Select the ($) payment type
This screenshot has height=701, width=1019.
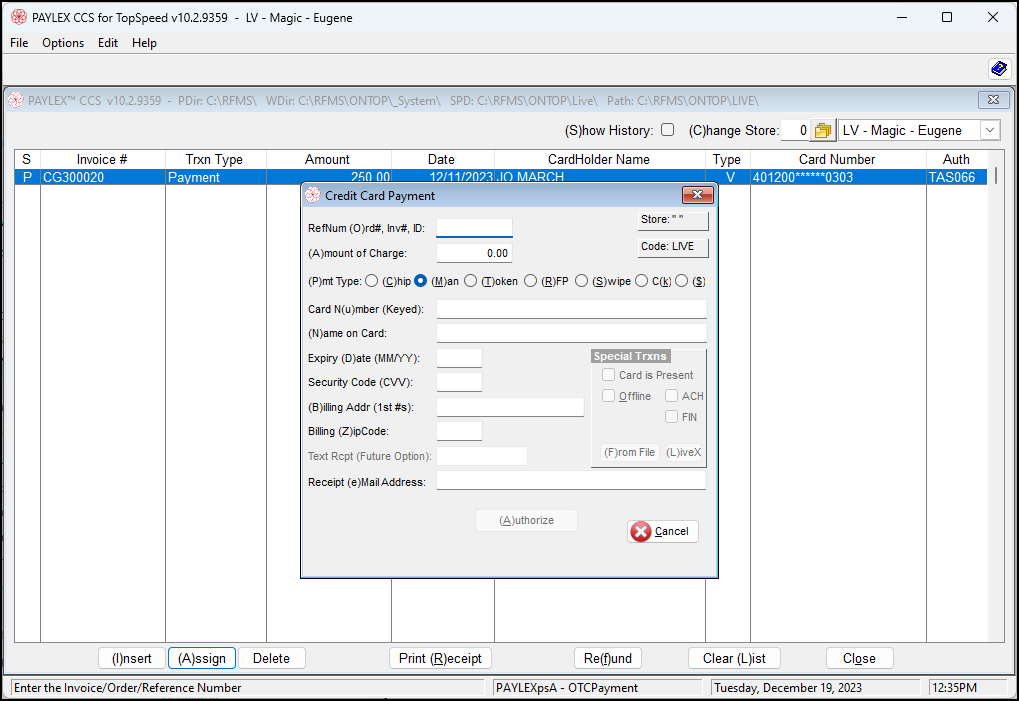click(x=681, y=281)
